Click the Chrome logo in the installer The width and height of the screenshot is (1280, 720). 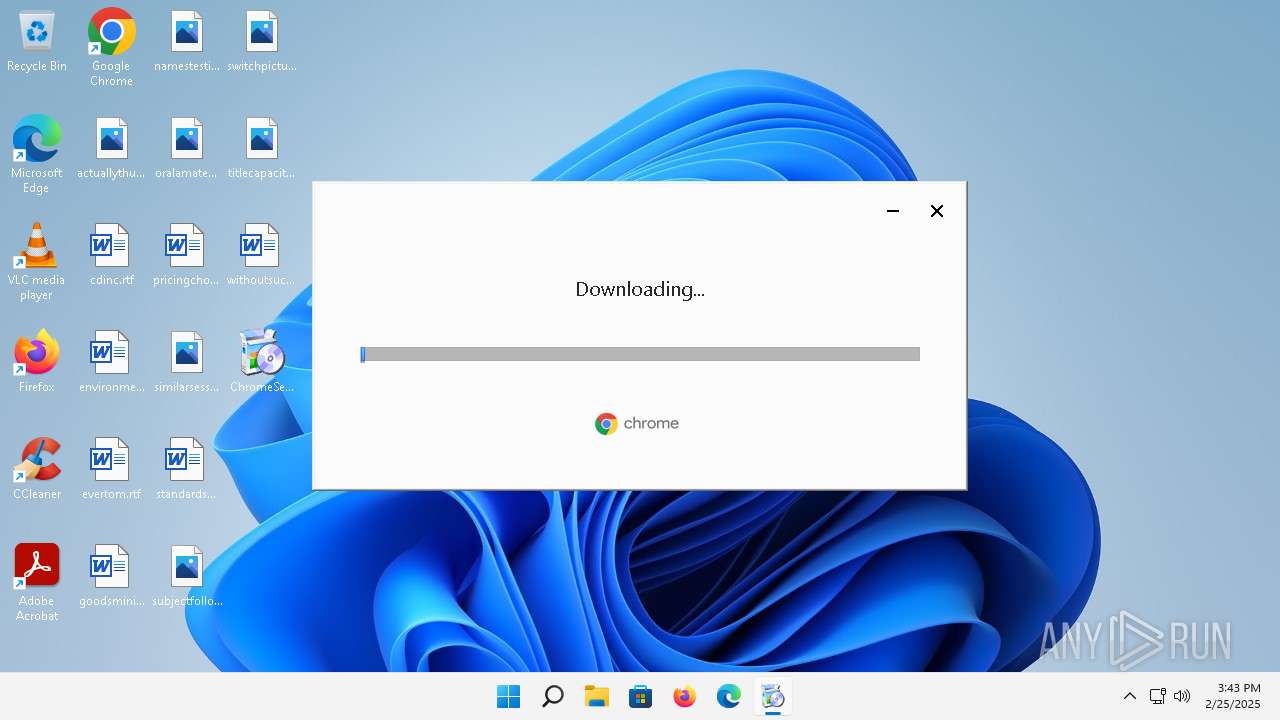pos(637,424)
